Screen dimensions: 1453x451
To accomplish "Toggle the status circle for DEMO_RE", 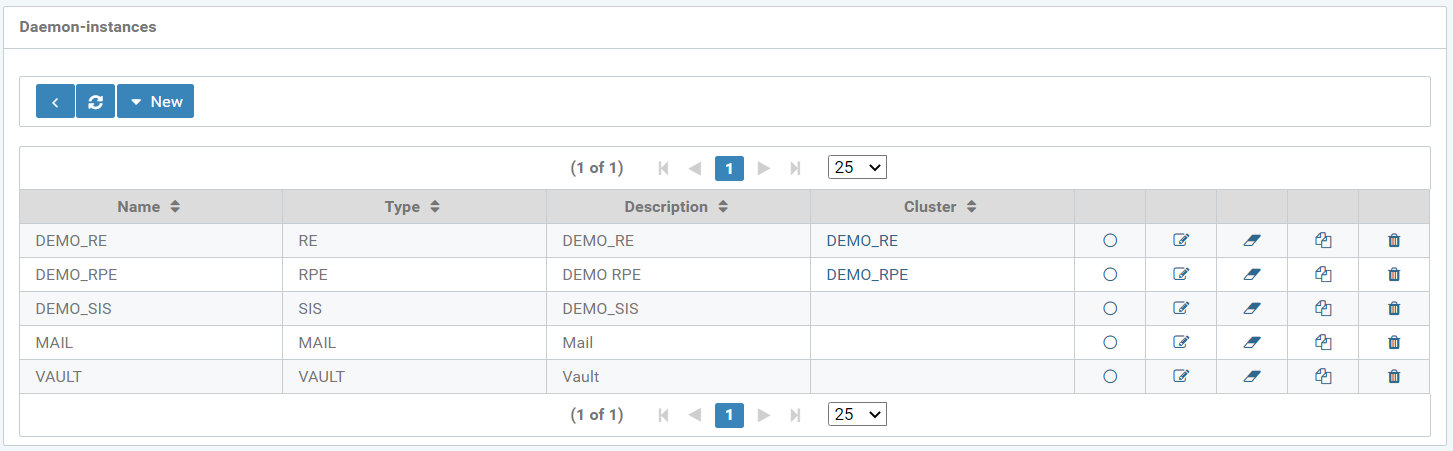I will tap(1109, 240).
